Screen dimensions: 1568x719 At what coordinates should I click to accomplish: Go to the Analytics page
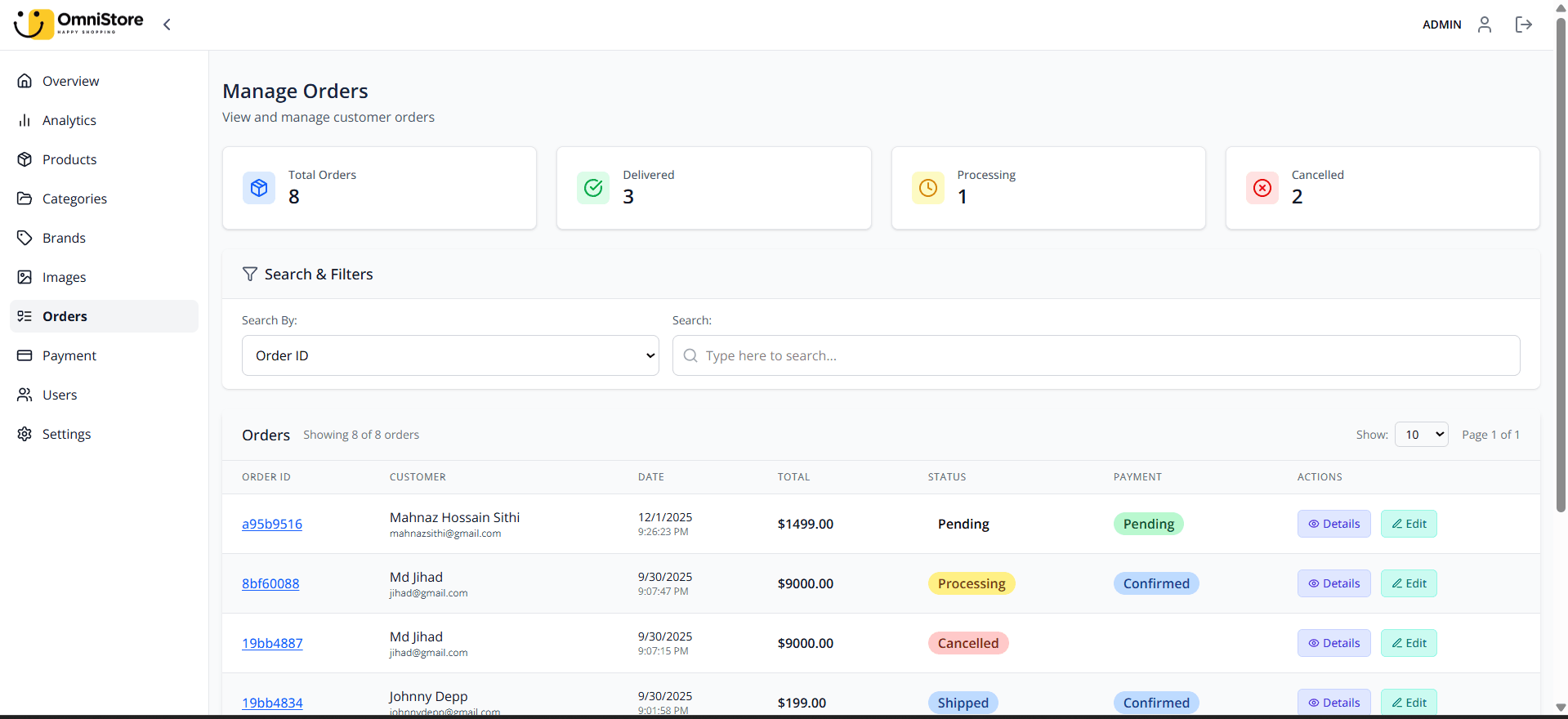104,120
